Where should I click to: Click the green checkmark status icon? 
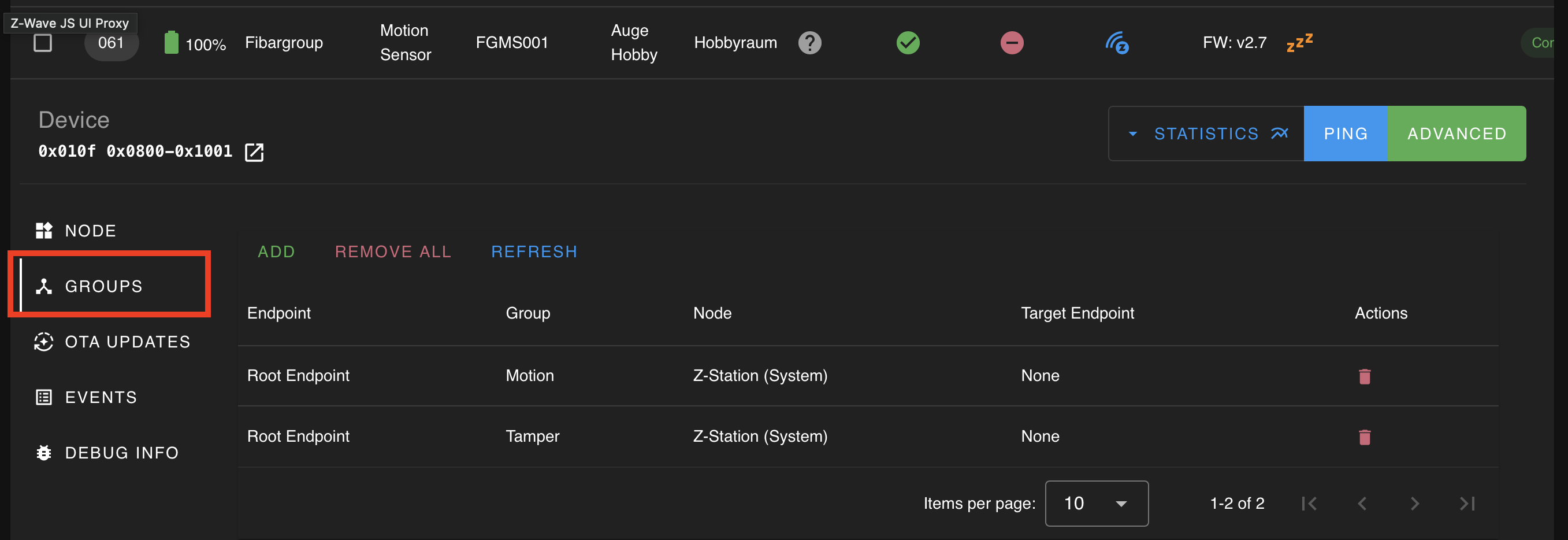908,43
